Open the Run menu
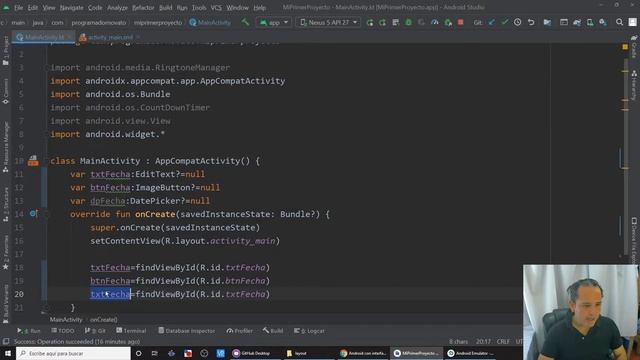 coord(182,7)
